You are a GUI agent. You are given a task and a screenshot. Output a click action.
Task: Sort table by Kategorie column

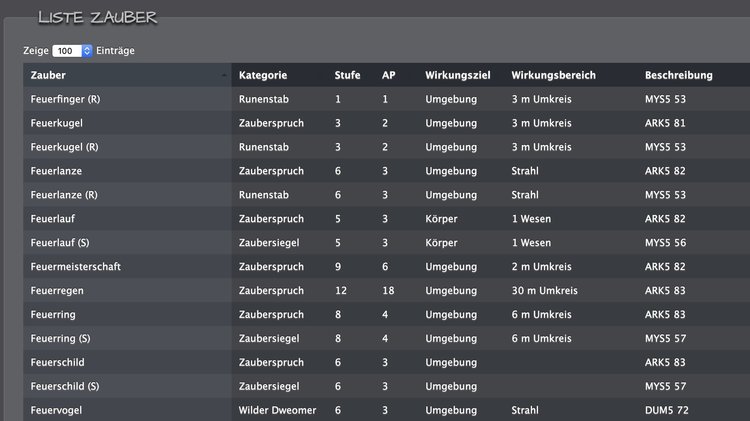click(x=263, y=75)
